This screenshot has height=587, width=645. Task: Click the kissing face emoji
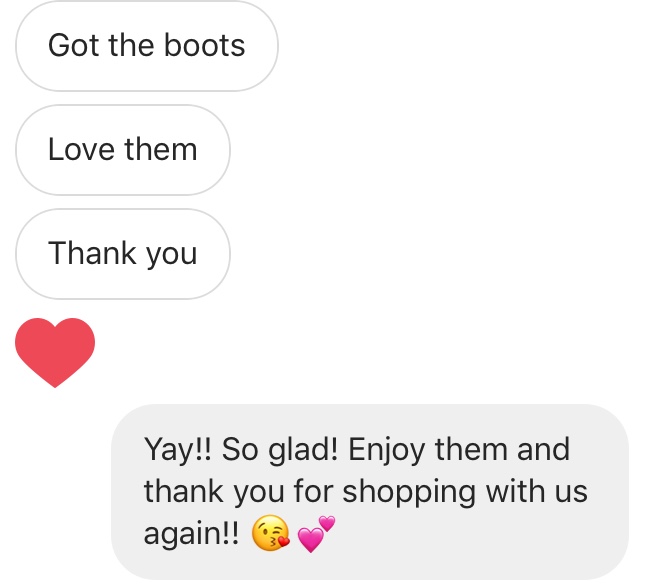[271, 533]
